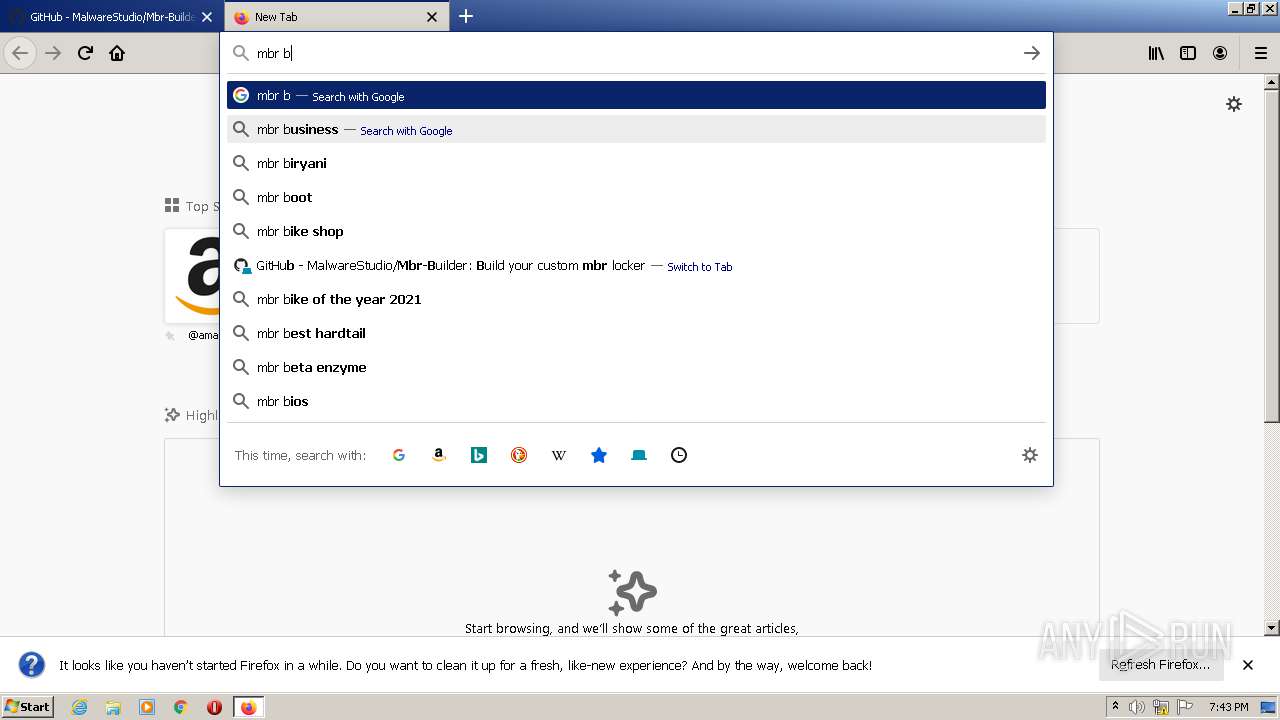The image size is (1280, 720).
Task: Show hidden tray icons arrow
Action: tap(1115, 706)
